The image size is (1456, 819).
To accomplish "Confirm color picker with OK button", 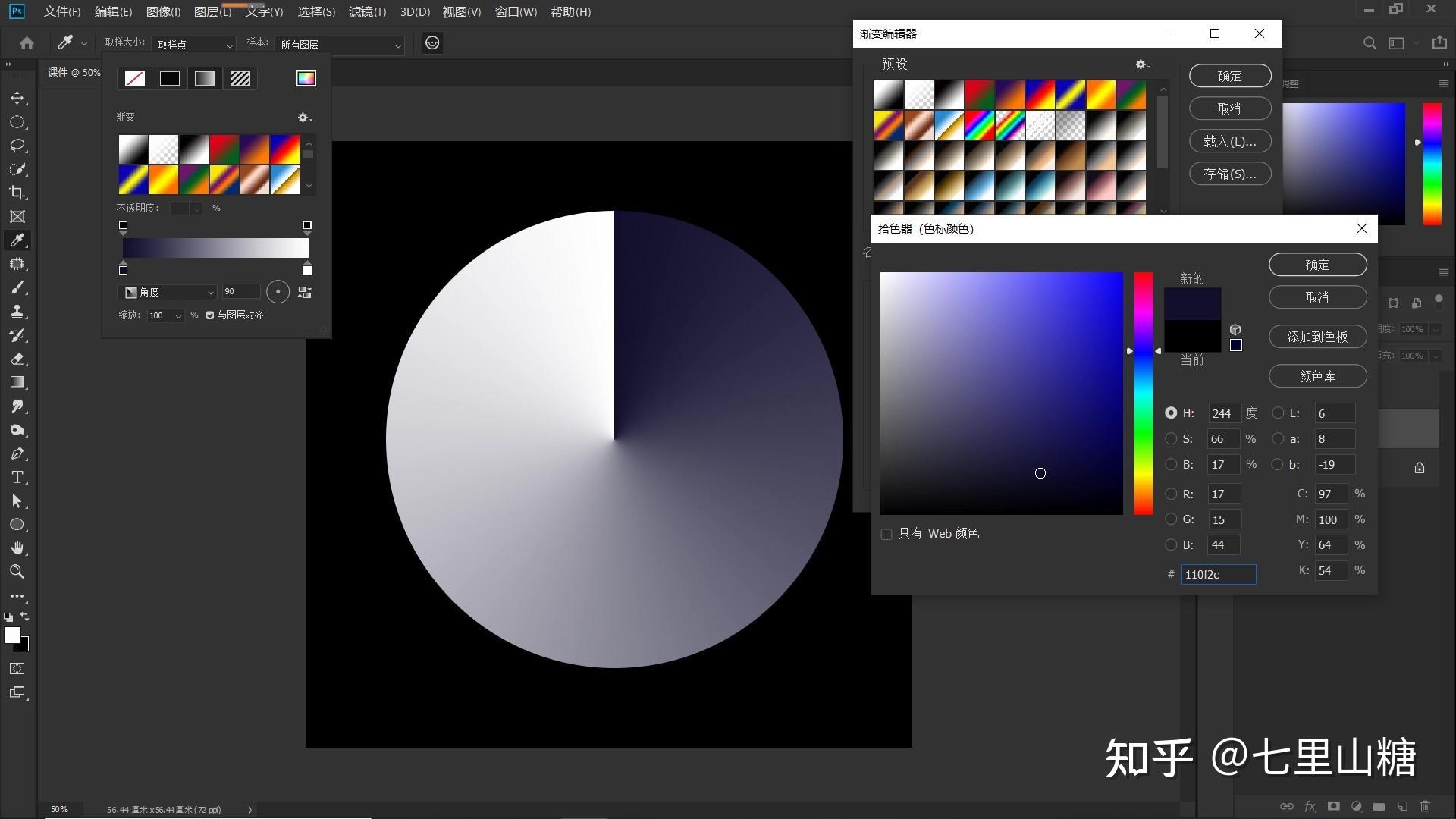I will [1317, 265].
